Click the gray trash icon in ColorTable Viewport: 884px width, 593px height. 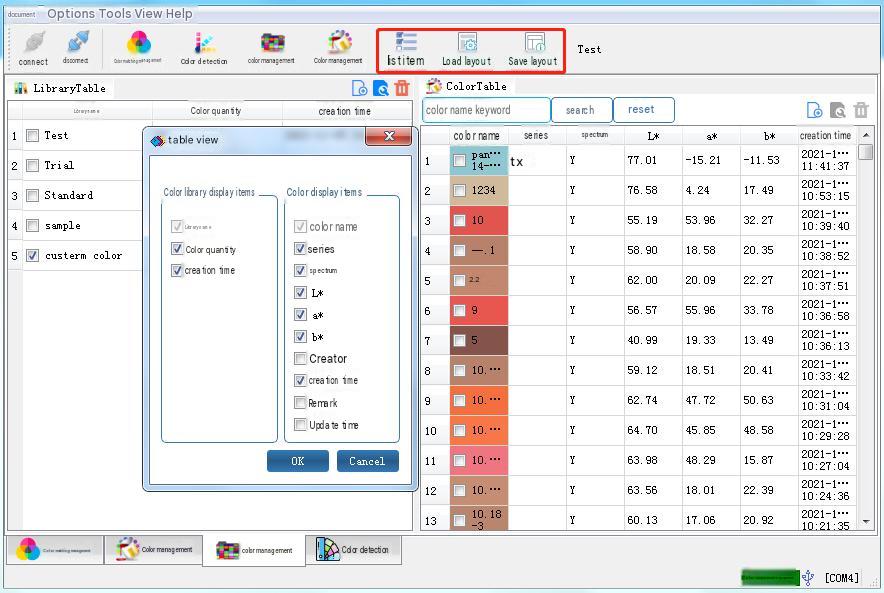[861, 110]
